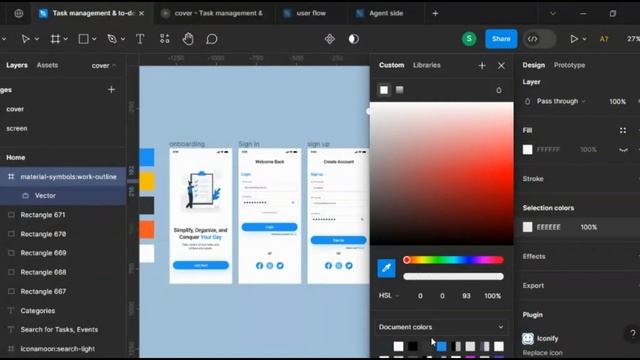Select the Hand tool
The width and height of the screenshot is (640, 360).
pos(188,39)
